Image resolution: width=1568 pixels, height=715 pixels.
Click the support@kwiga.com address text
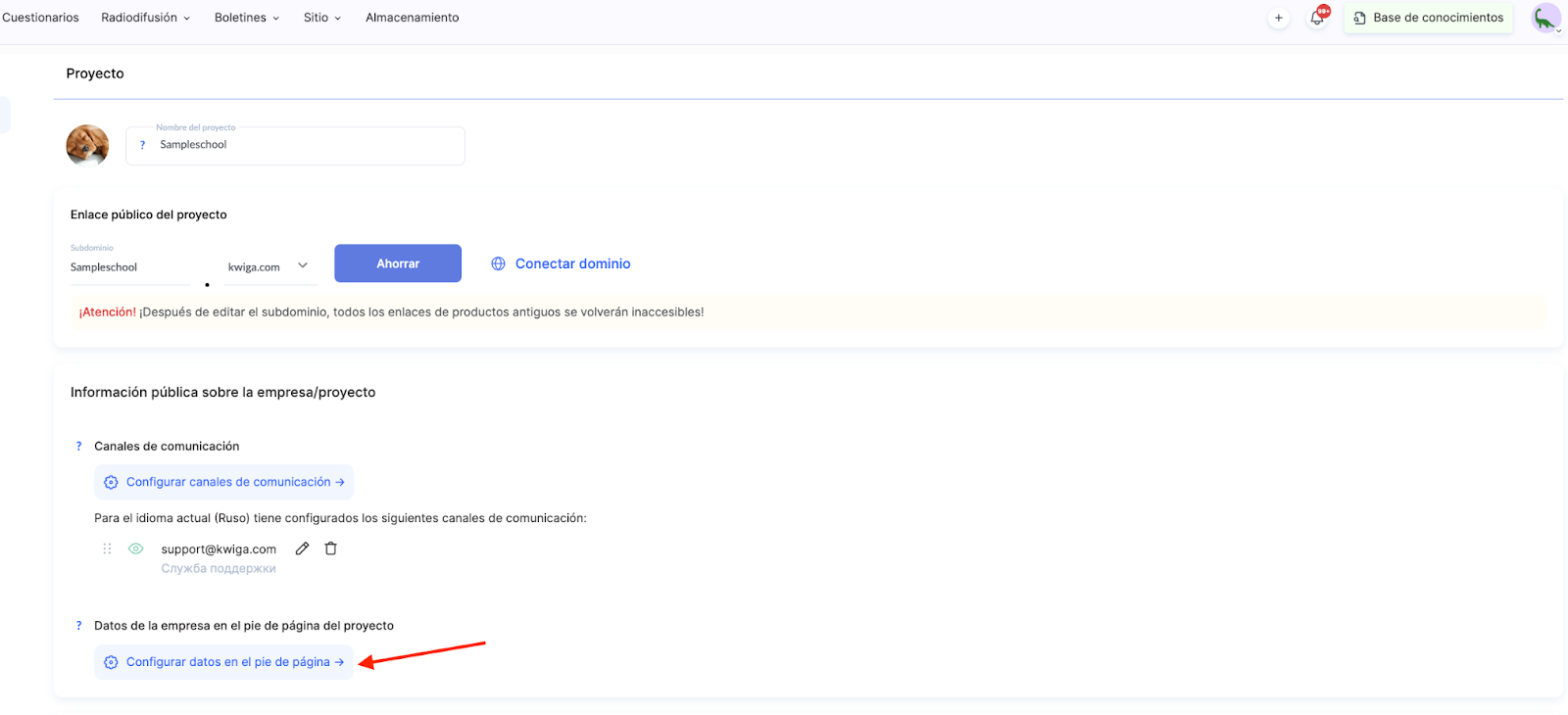click(219, 549)
